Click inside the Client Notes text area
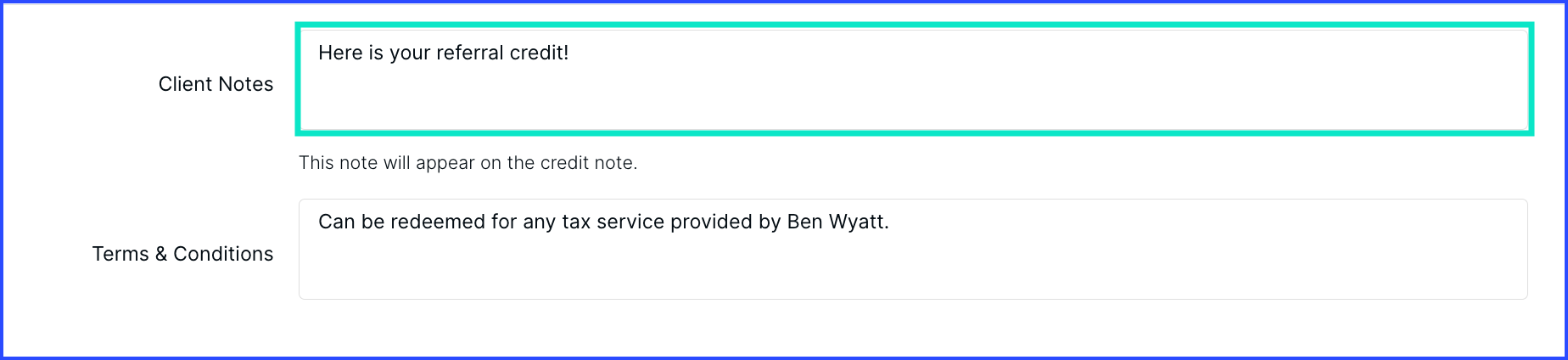The height and width of the screenshot is (360, 1568). point(914,80)
